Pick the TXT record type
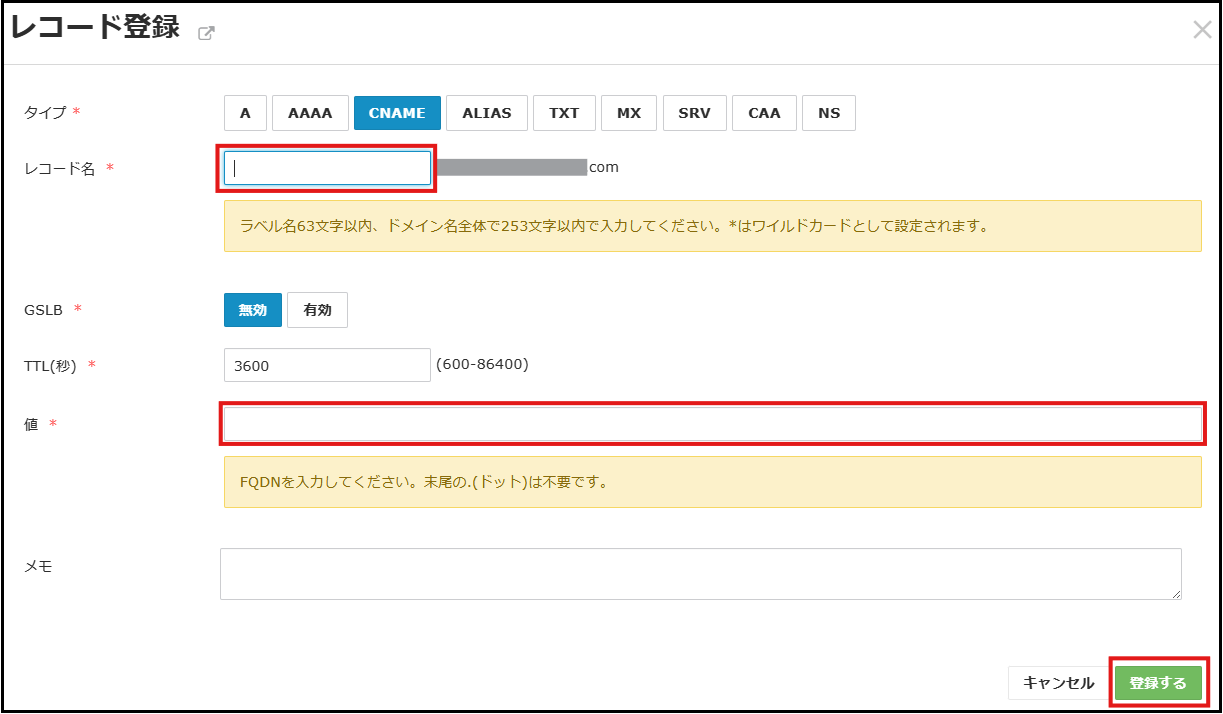1223x714 pixels. click(564, 113)
